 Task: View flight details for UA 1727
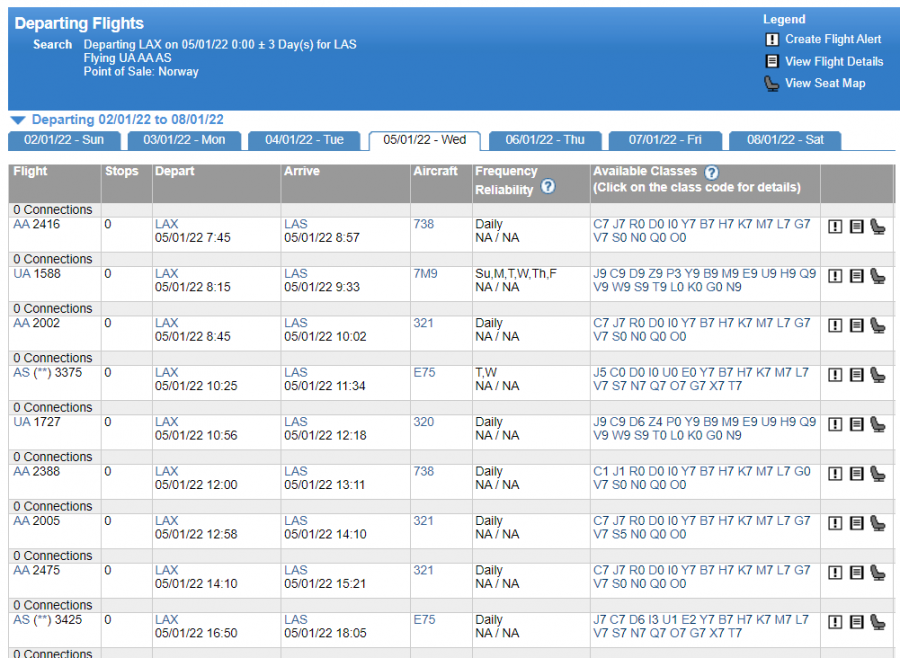(x=856, y=424)
